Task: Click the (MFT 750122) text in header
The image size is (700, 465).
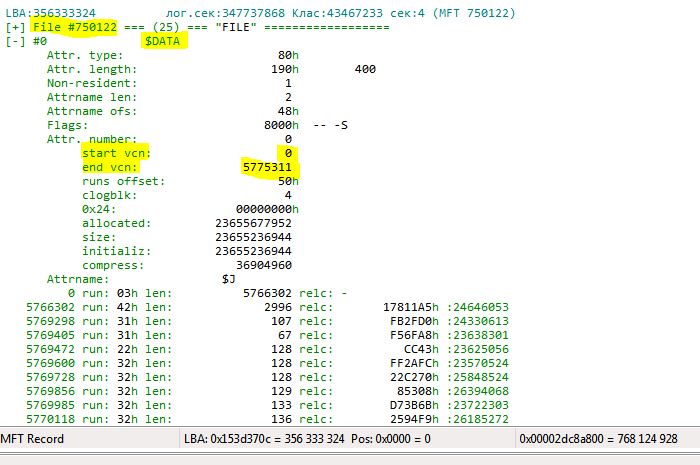Action: tap(474, 13)
